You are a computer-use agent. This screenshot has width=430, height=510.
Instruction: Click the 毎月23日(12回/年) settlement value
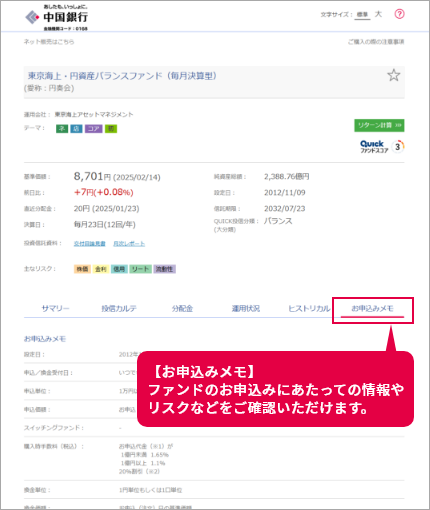coord(105,225)
